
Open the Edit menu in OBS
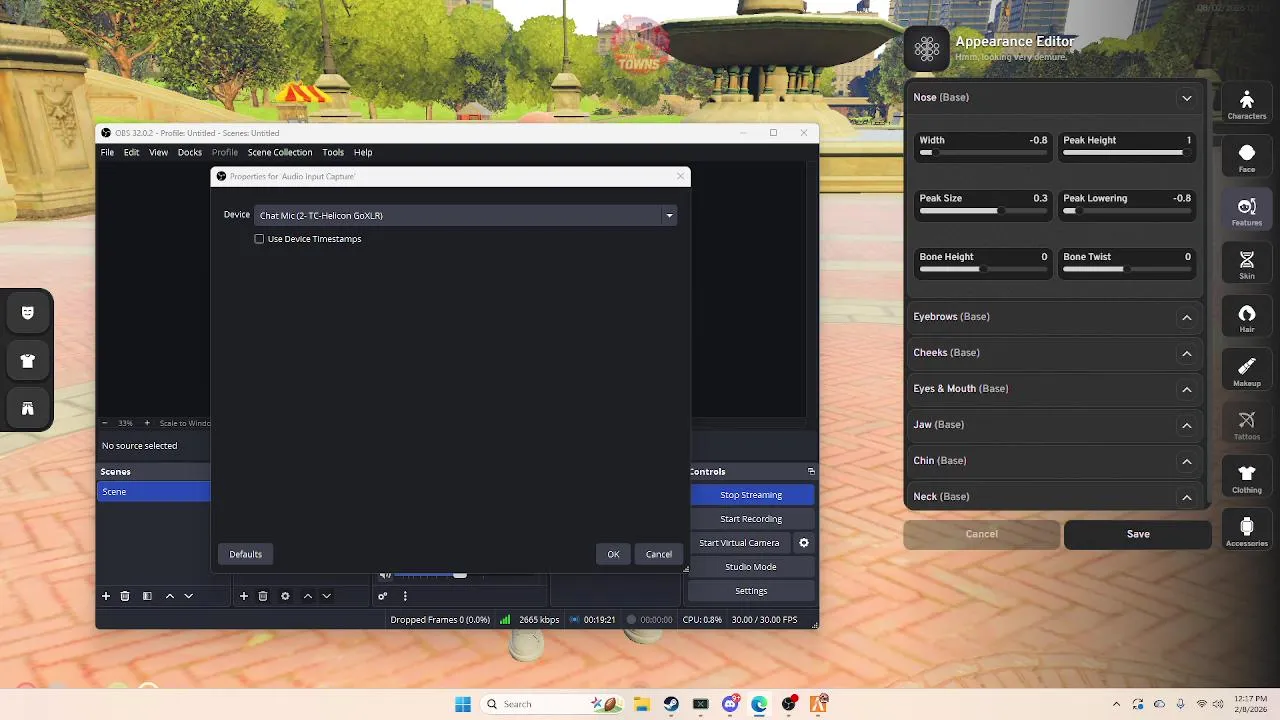point(131,153)
